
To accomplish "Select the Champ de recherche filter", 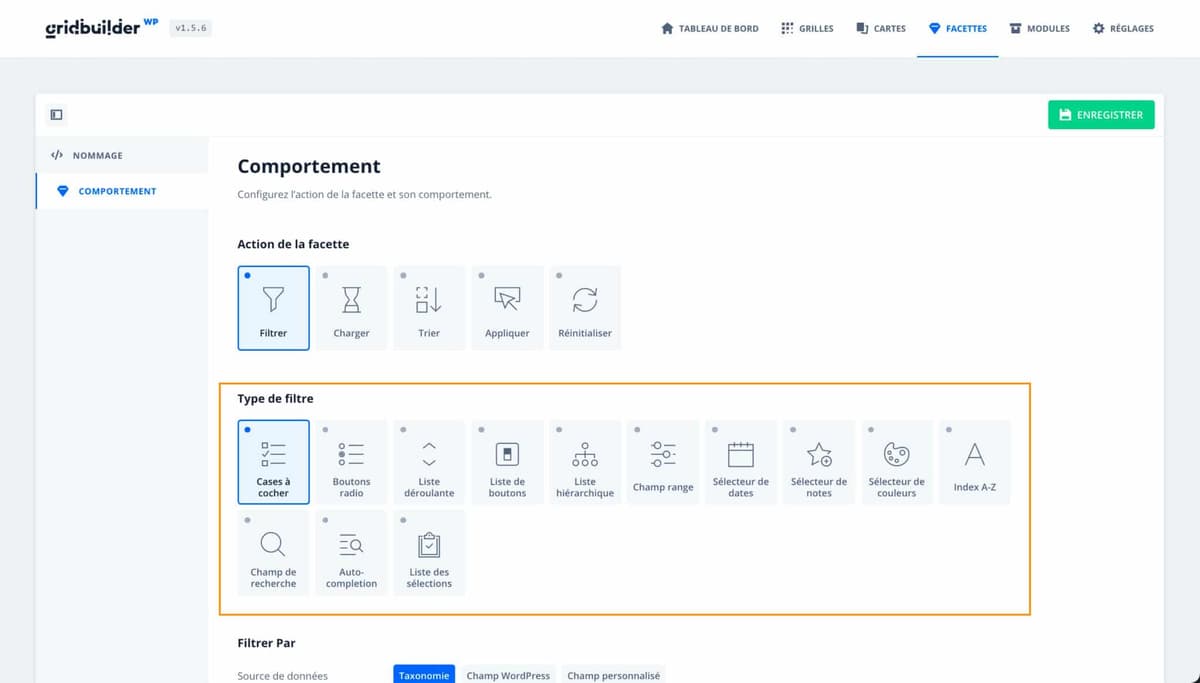I will point(273,552).
